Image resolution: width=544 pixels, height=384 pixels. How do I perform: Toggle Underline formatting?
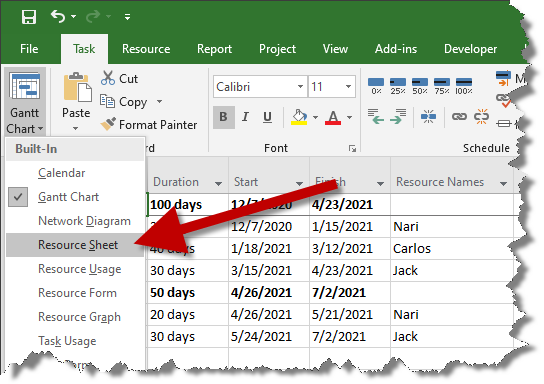tap(267, 117)
